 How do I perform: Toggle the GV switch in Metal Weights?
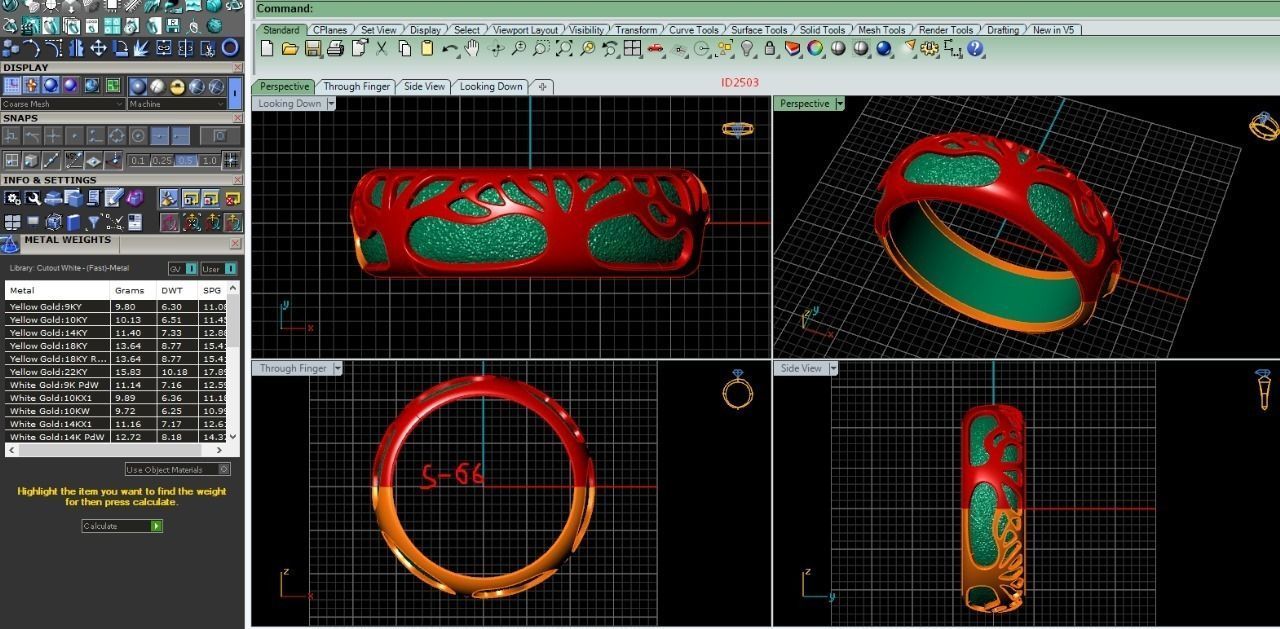(182, 268)
